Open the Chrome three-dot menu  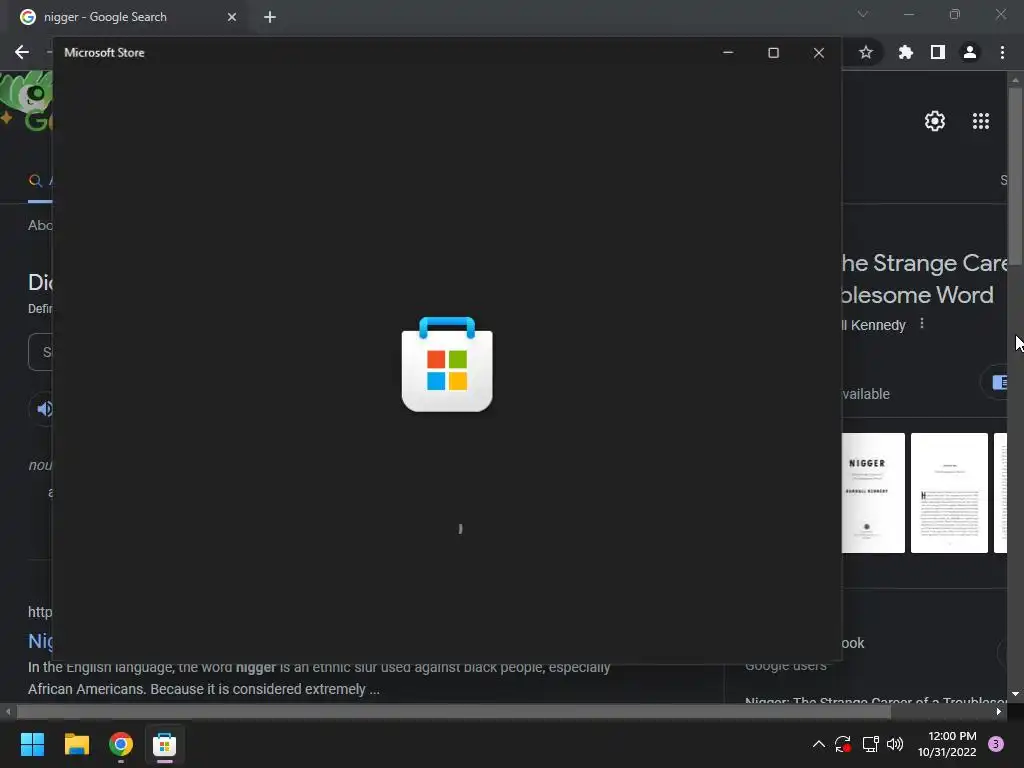pyautogui.click(x=1002, y=52)
